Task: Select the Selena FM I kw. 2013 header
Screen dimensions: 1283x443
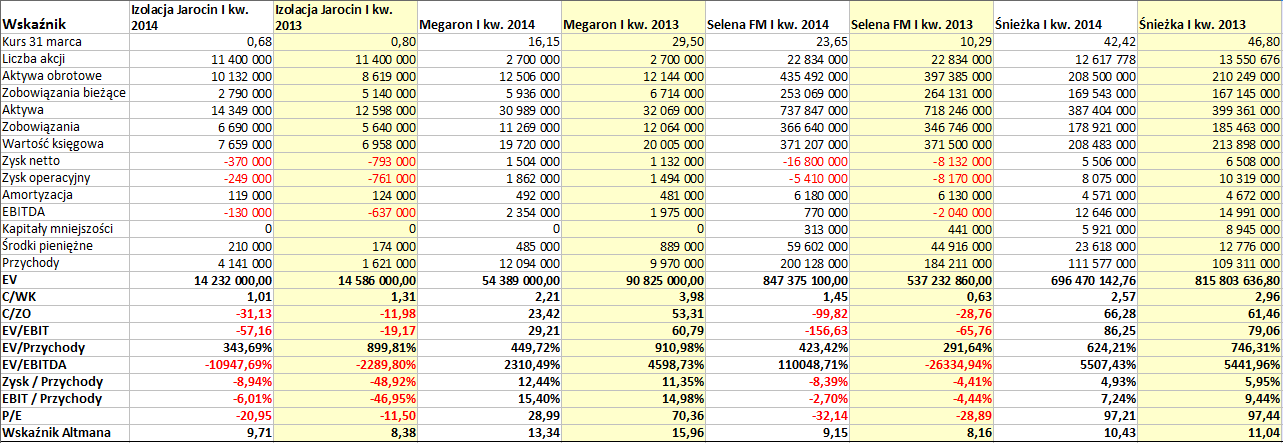Action: [920, 17]
